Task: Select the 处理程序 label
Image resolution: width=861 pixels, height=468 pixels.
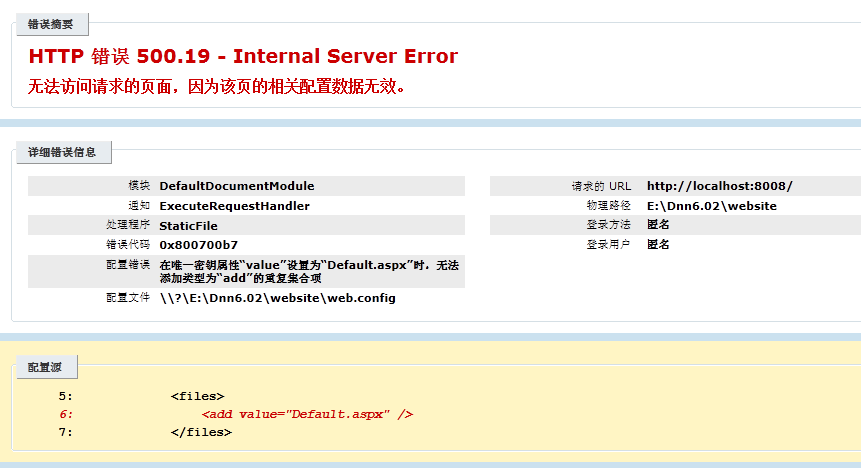Action: point(128,225)
